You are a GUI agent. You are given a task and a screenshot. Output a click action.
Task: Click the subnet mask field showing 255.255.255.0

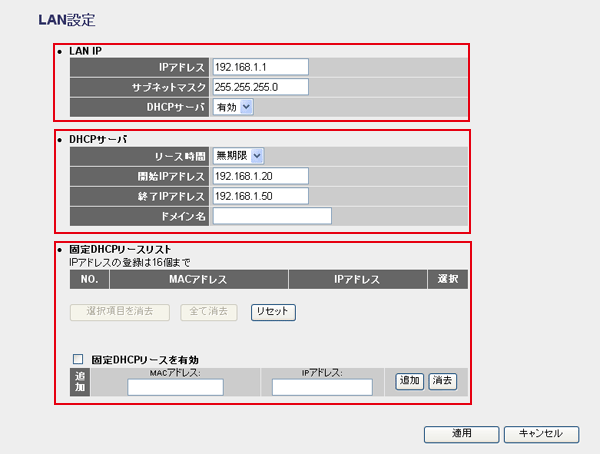(x=261, y=87)
